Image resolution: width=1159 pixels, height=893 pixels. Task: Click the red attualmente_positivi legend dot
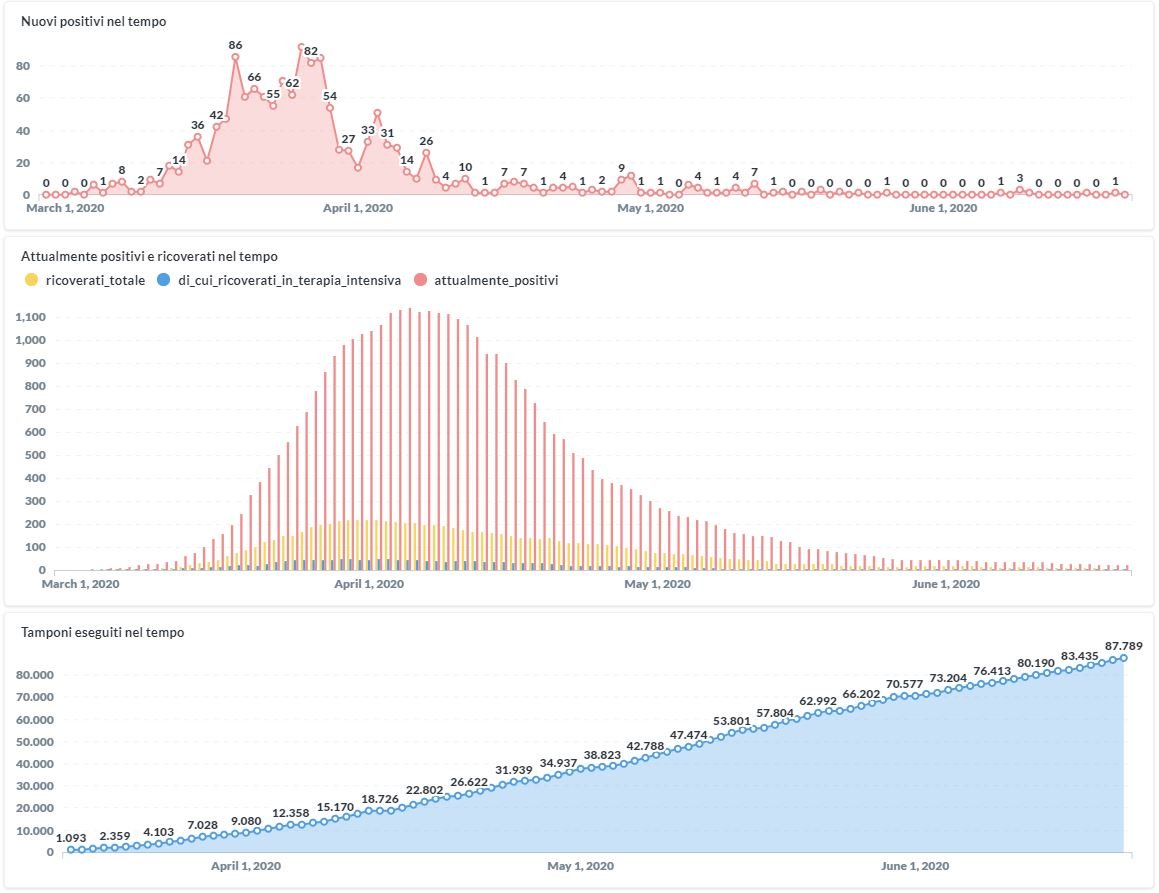[x=420, y=281]
